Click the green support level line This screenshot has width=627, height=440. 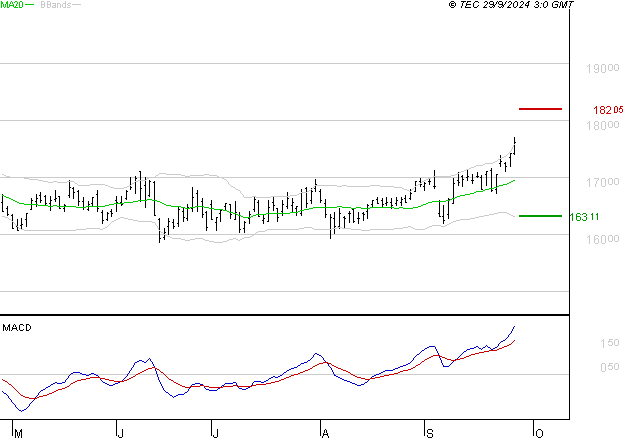540,216
